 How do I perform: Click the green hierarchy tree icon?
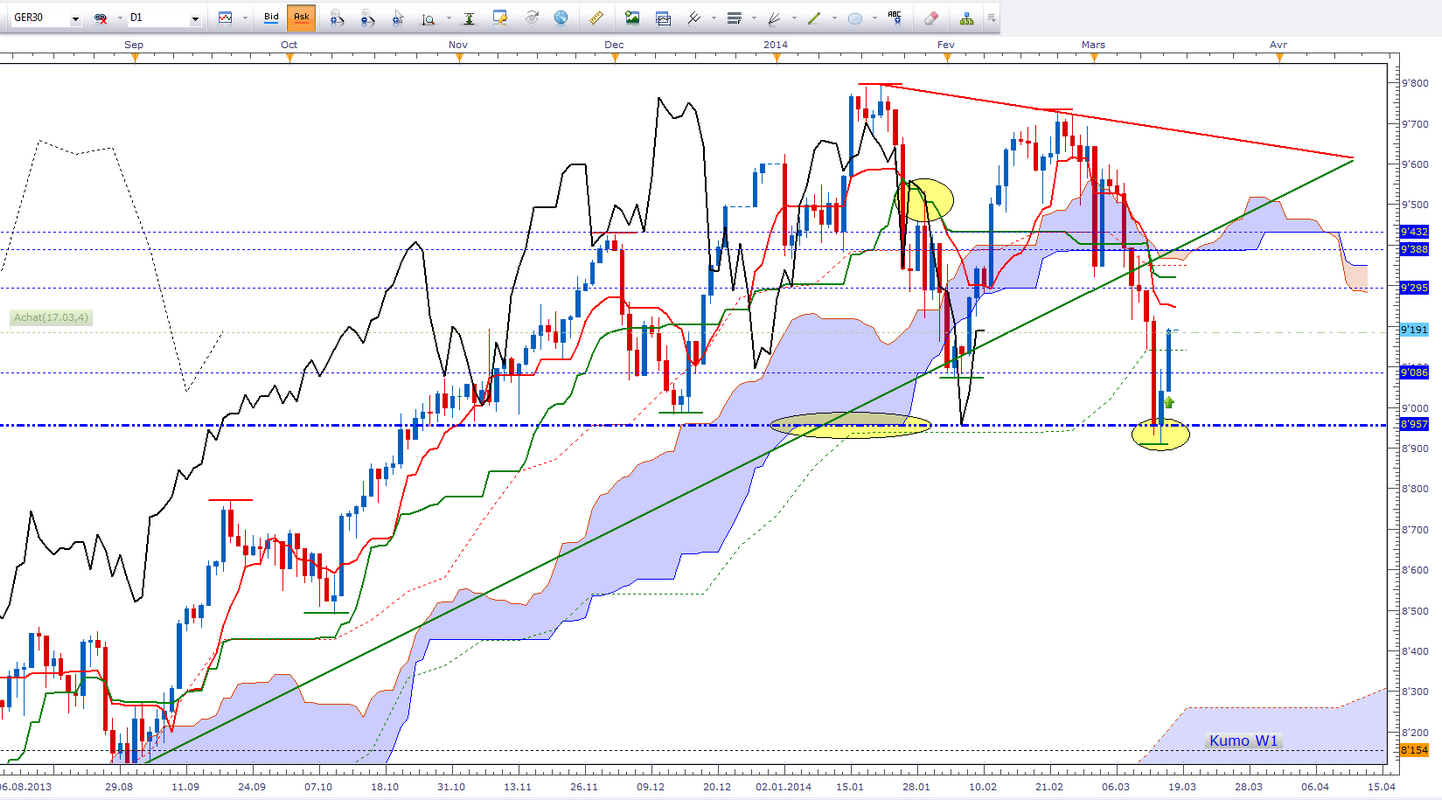967,18
